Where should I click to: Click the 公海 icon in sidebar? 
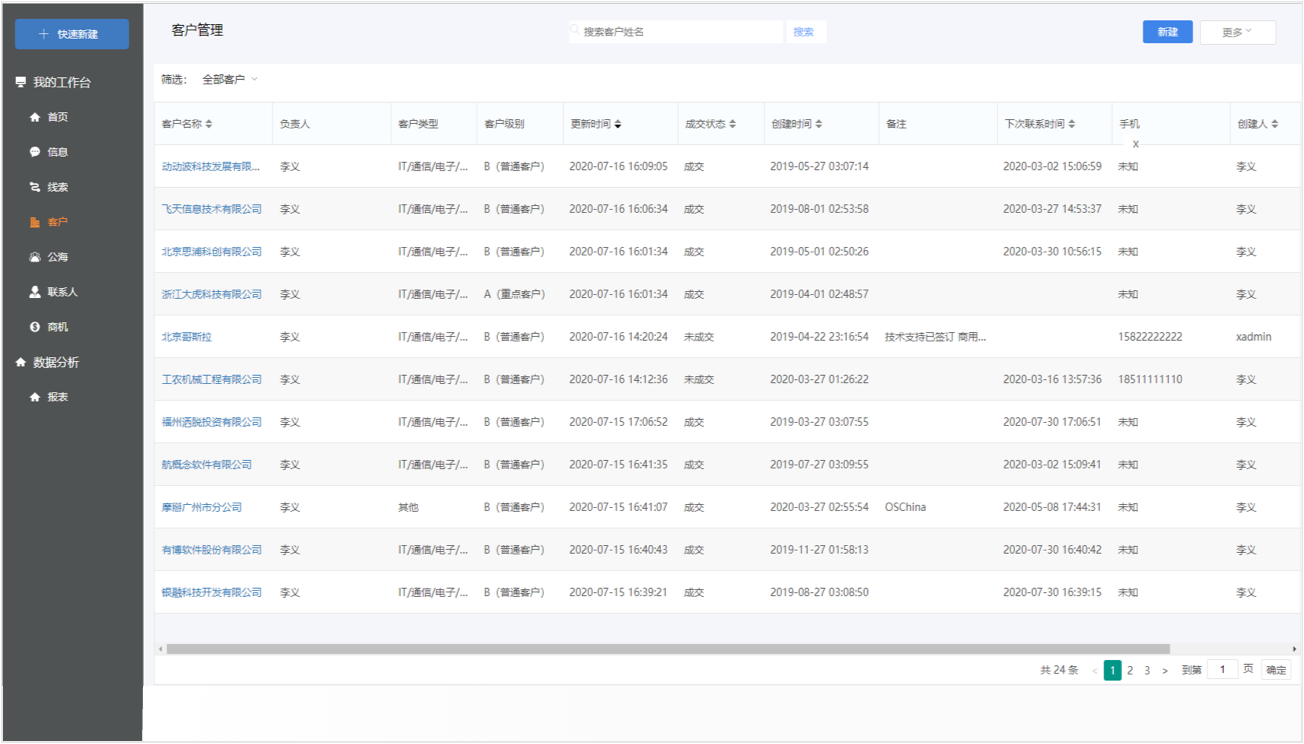click(35, 257)
